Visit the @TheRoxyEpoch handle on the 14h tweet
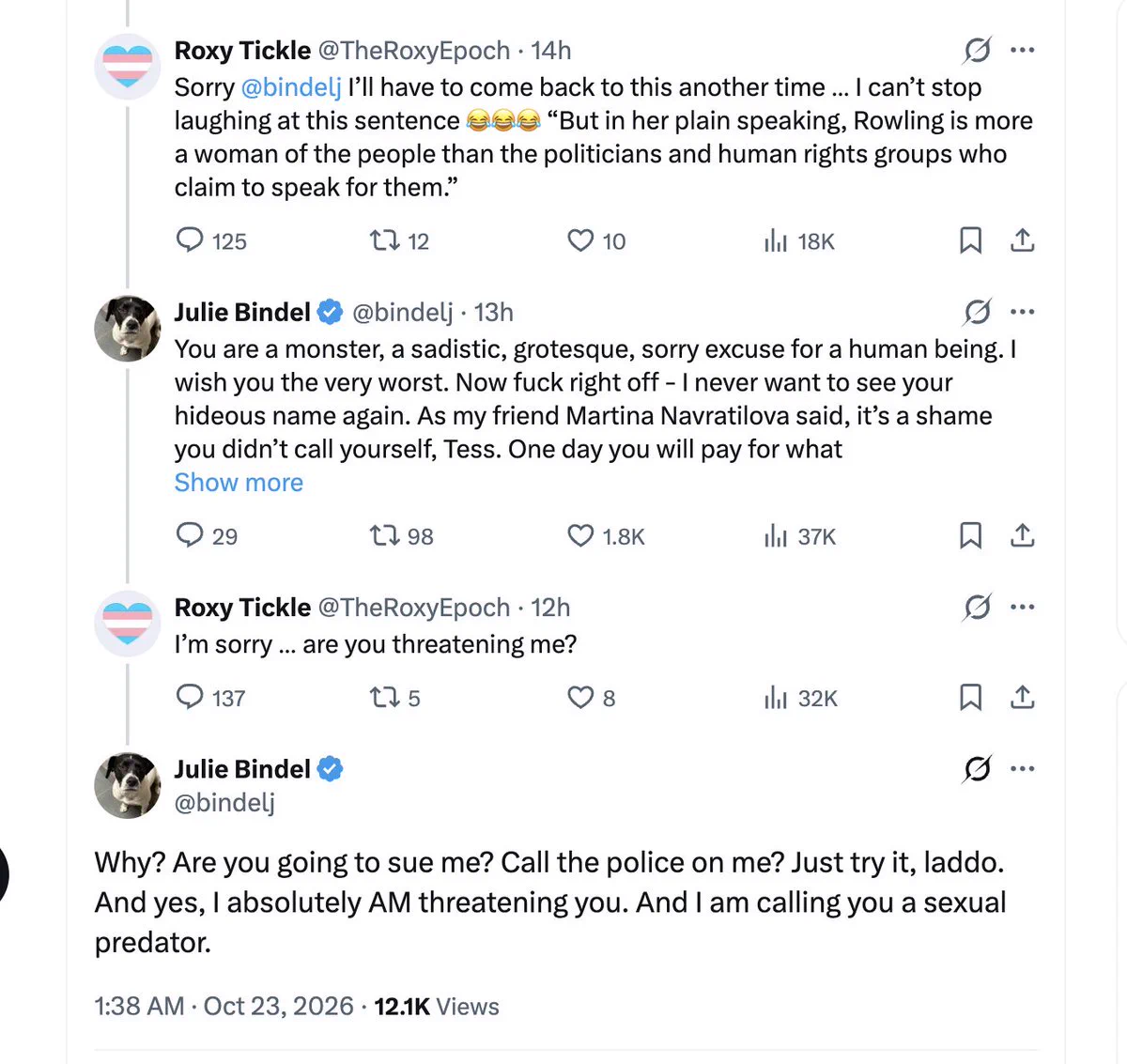1127x1064 pixels. [x=414, y=51]
